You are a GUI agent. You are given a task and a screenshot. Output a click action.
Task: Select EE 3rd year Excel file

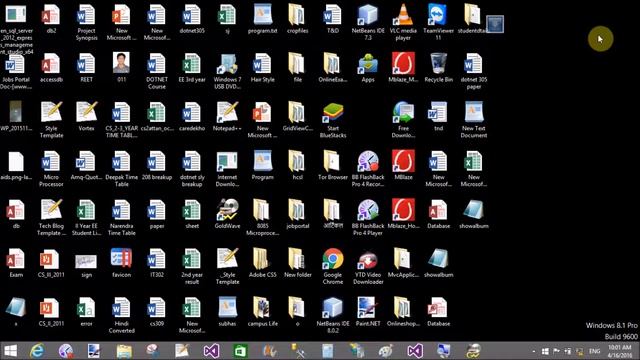pyautogui.click(x=192, y=68)
